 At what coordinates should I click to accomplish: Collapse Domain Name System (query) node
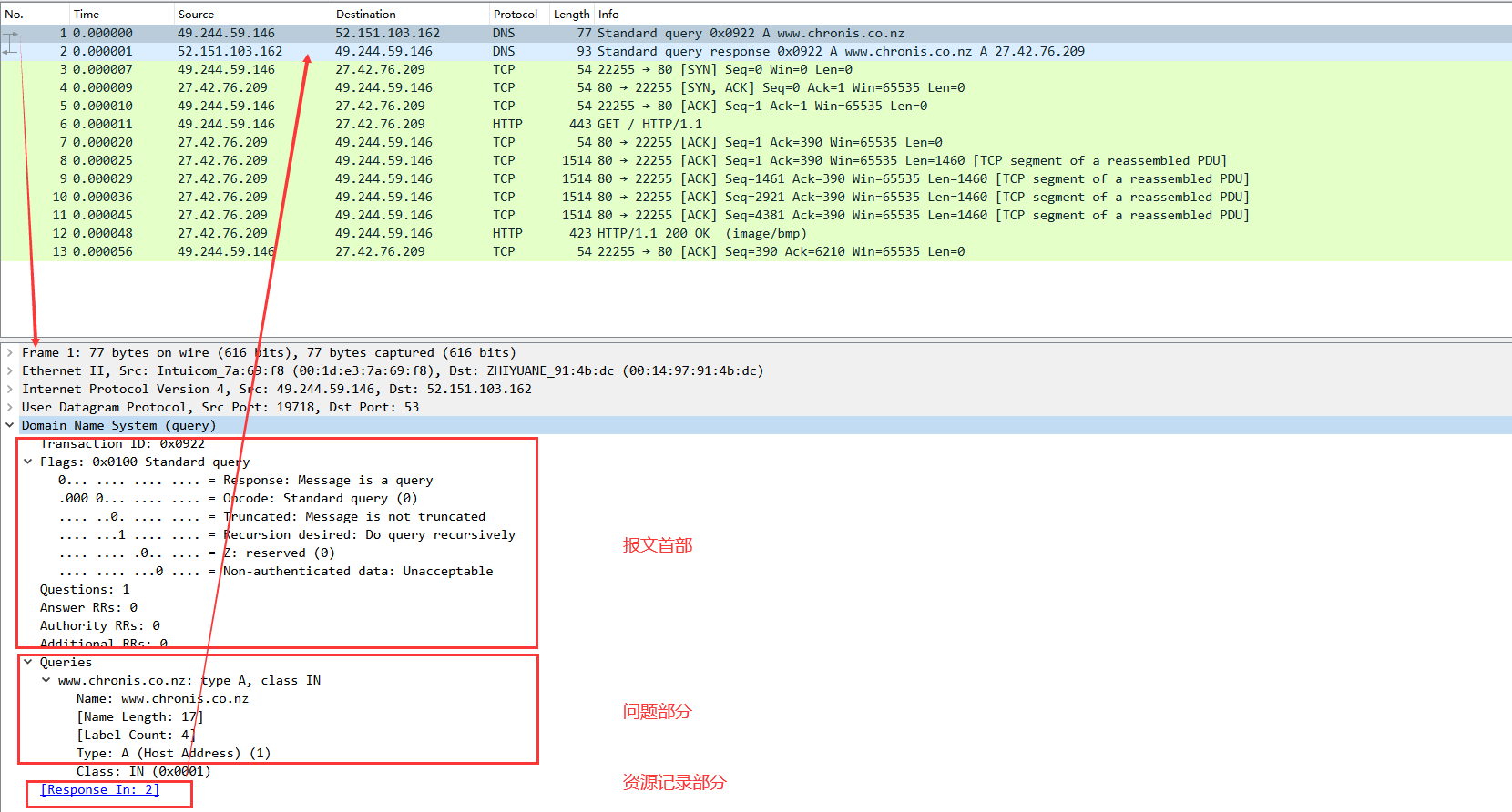(10, 425)
